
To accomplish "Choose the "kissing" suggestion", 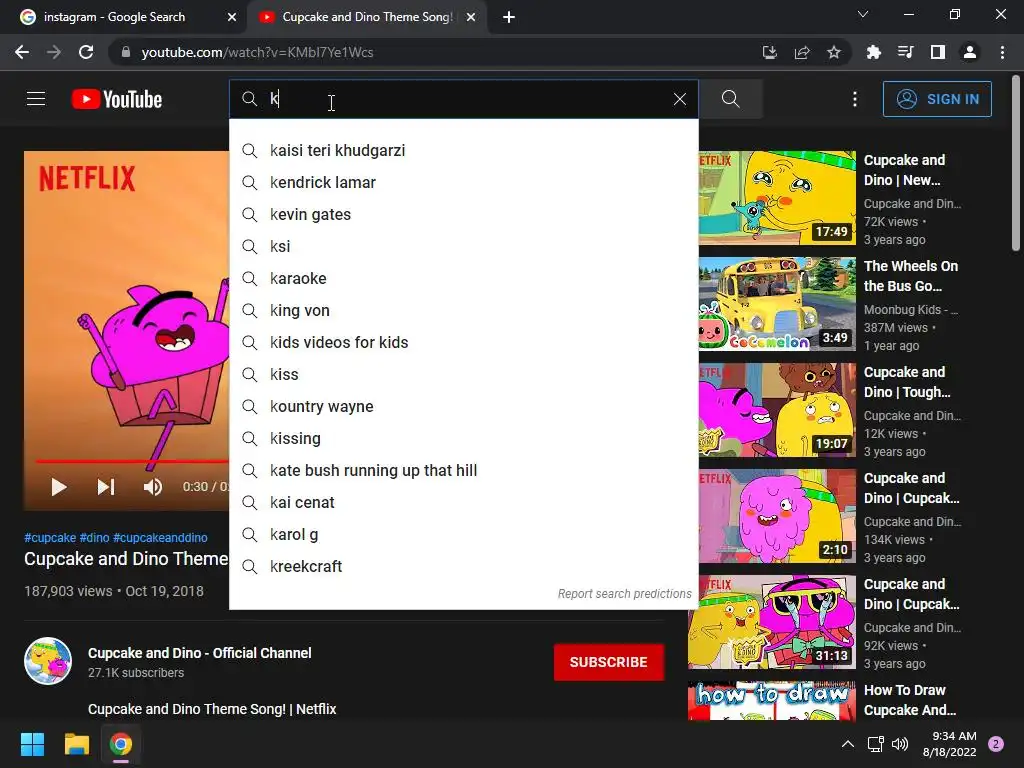I will (x=464, y=438).
